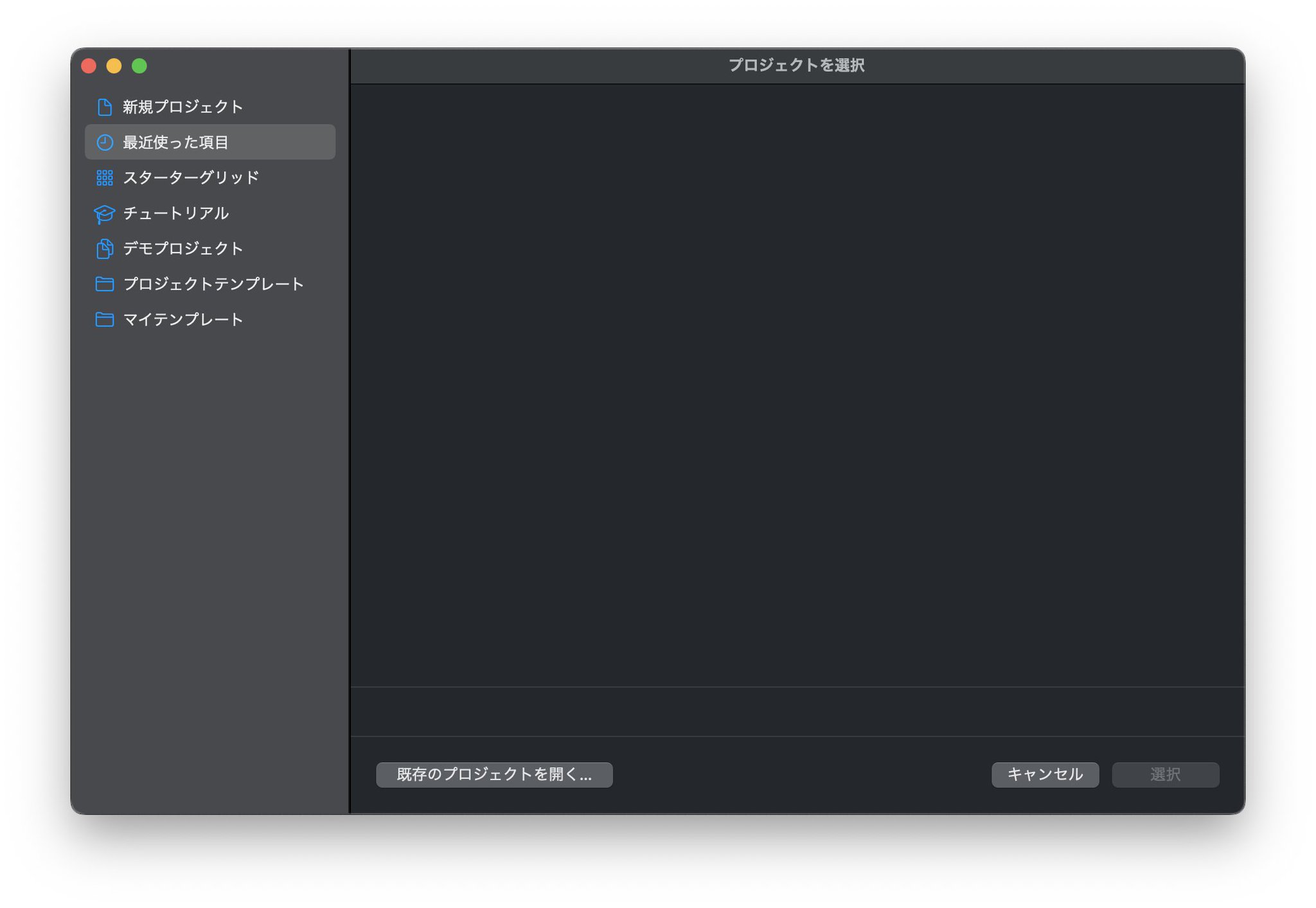
Task: Open プロジェクトテンプレート from the sidebar
Action: (212, 284)
